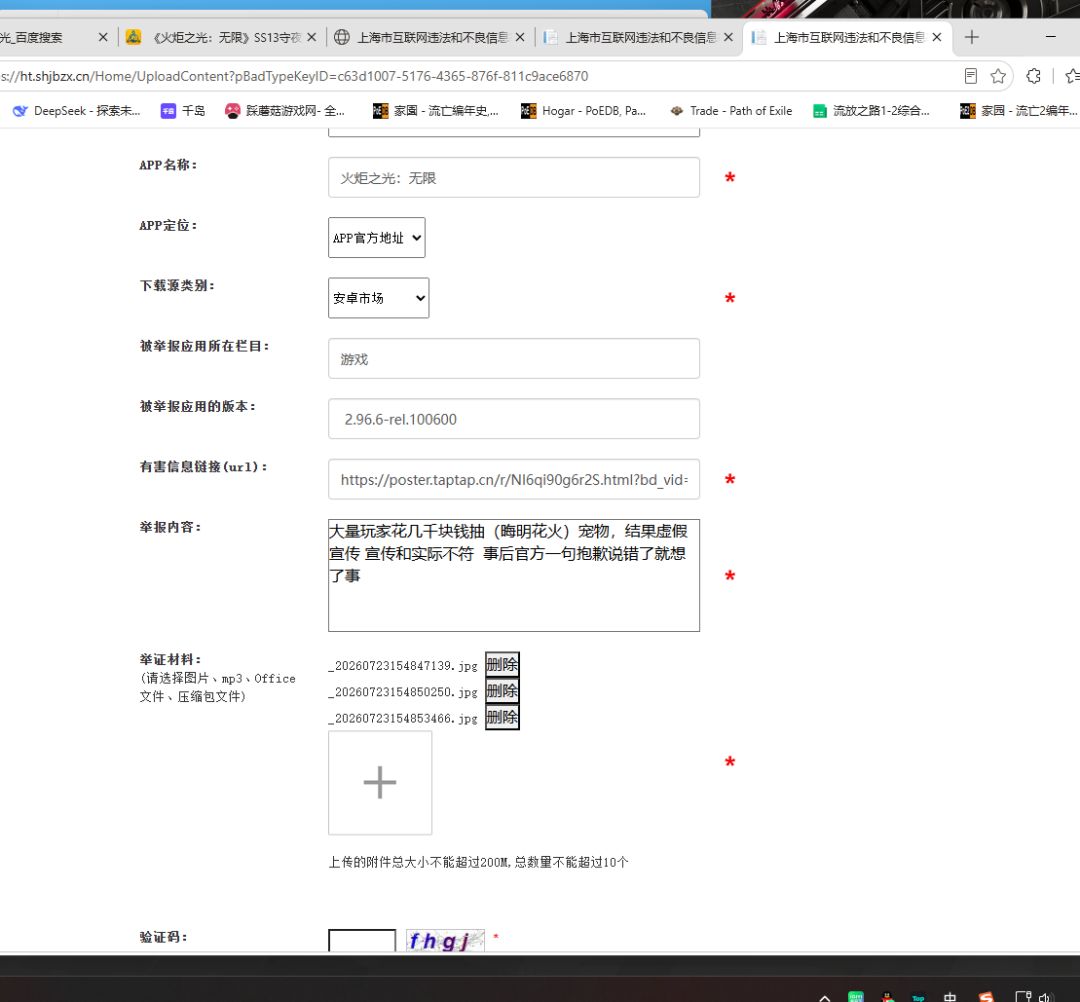Switch to the 《火炬之光：无限》SS13 tab
The image size is (1080, 1002).
click(222, 37)
